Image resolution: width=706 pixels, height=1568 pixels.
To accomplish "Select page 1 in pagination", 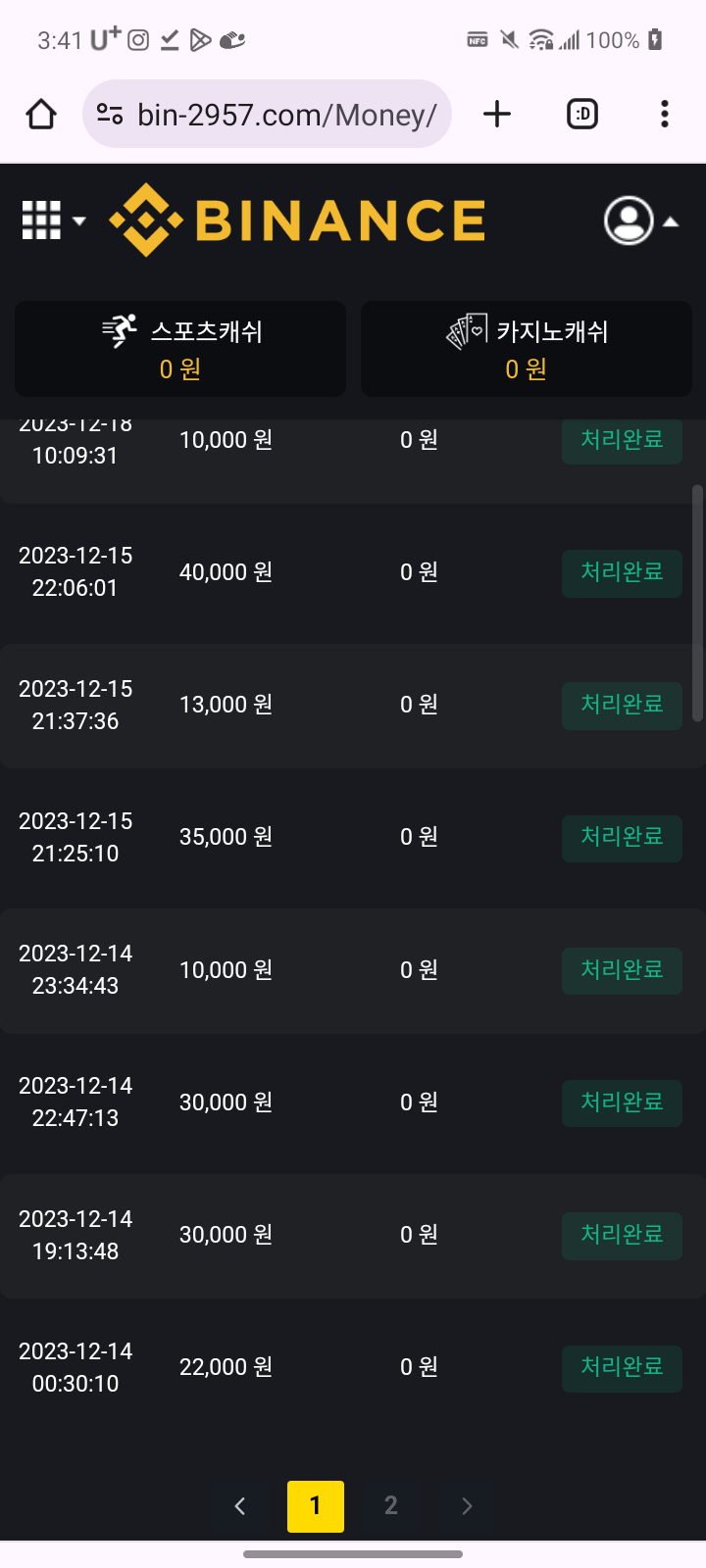I will click(x=316, y=1506).
